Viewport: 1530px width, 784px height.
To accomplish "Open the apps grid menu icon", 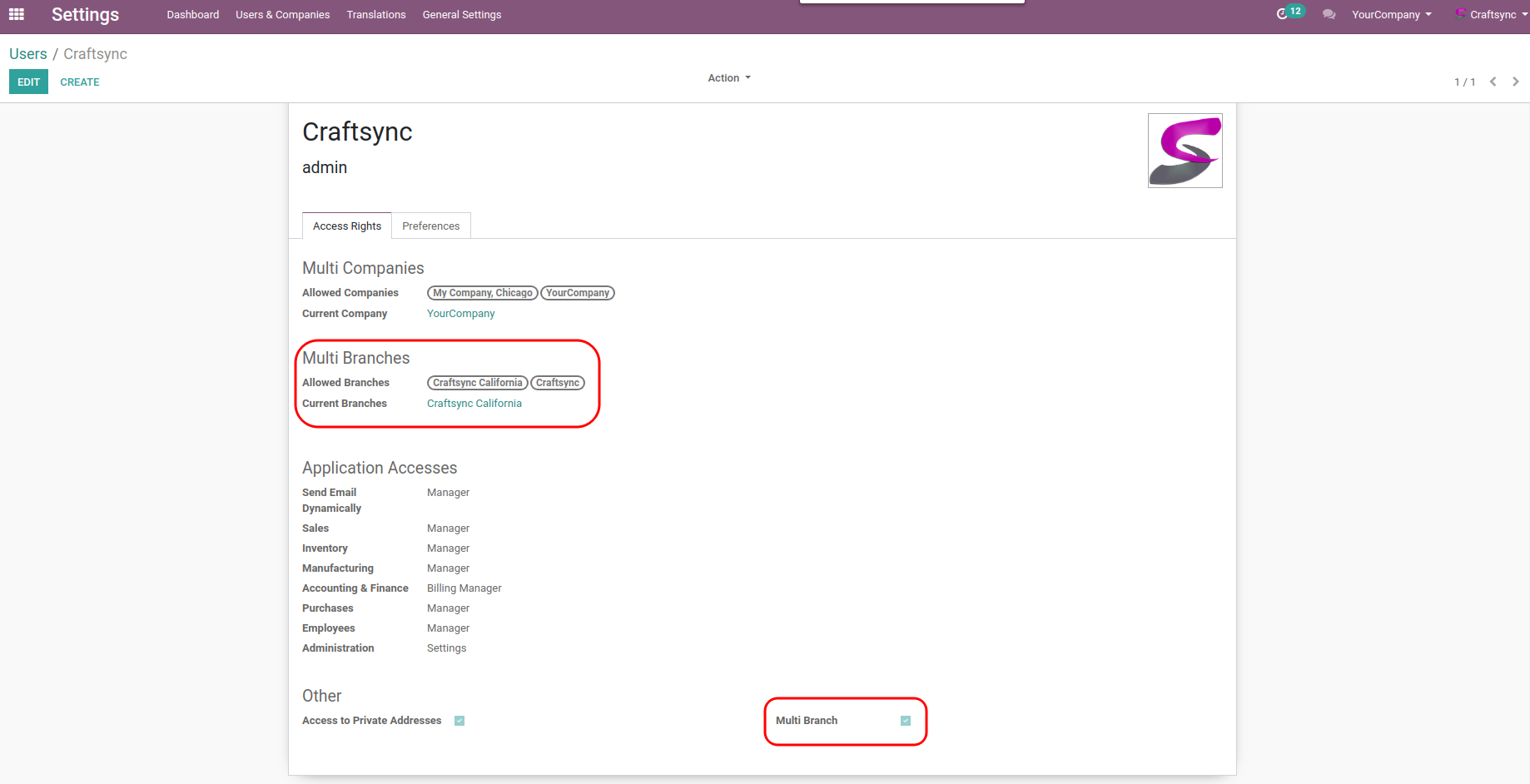I will (17, 14).
